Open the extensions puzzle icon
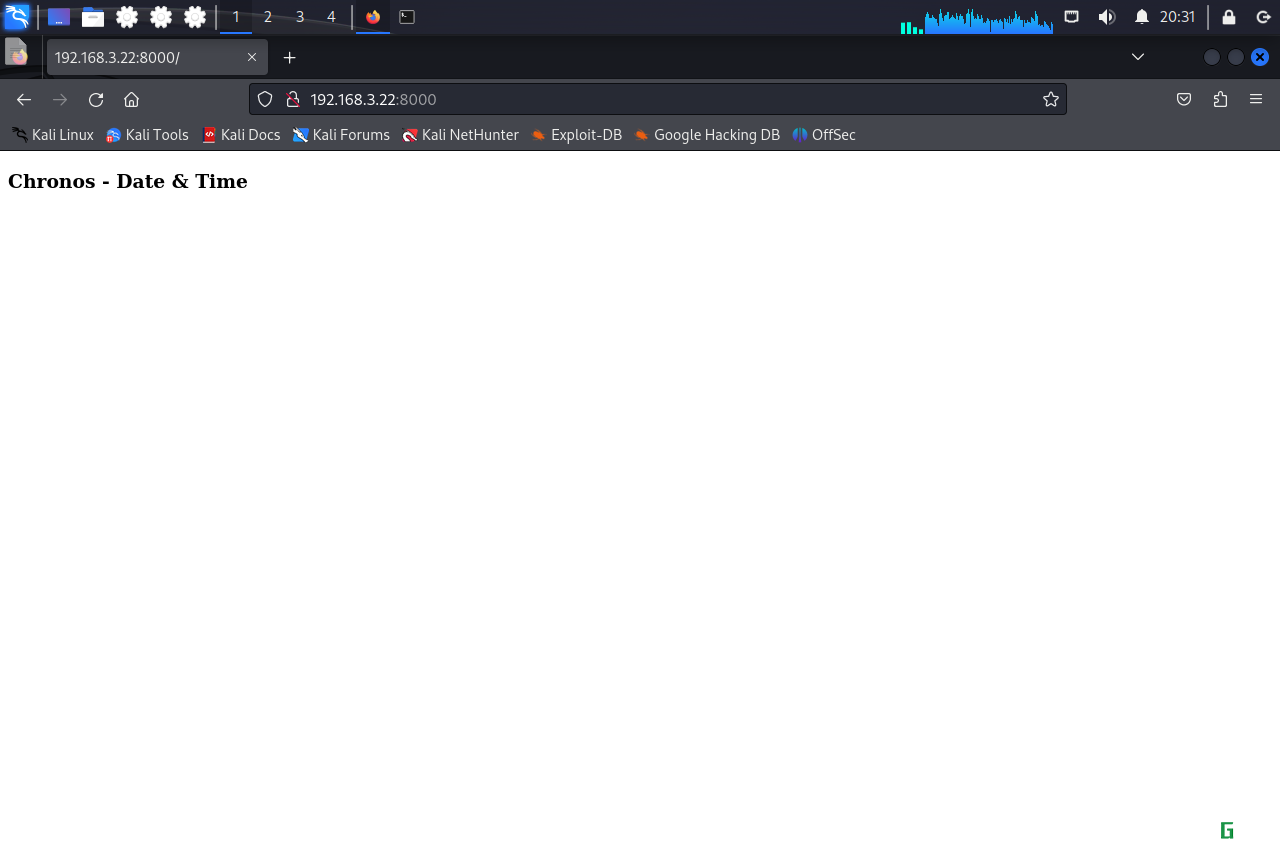 pyautogui.click(x=1220, y=99)
